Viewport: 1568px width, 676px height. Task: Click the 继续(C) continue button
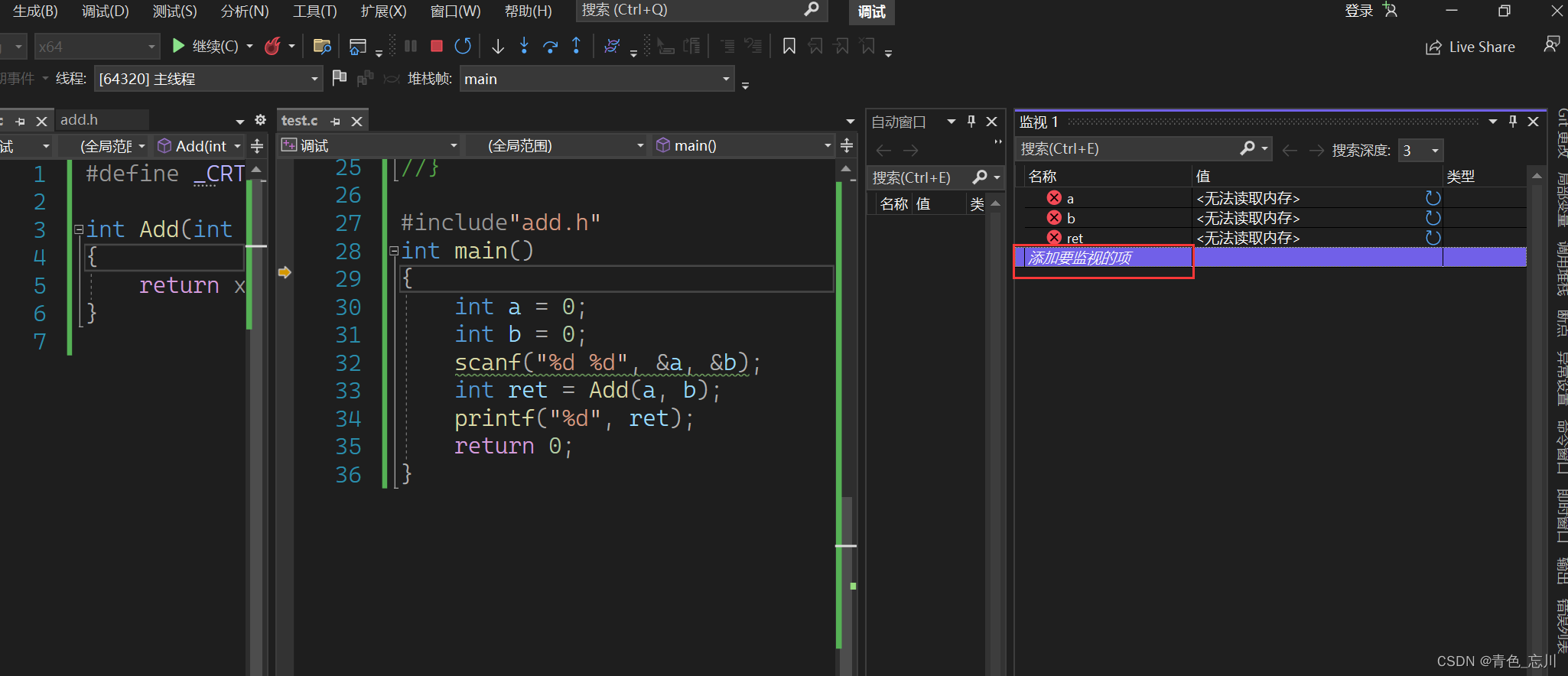(206, 47)
